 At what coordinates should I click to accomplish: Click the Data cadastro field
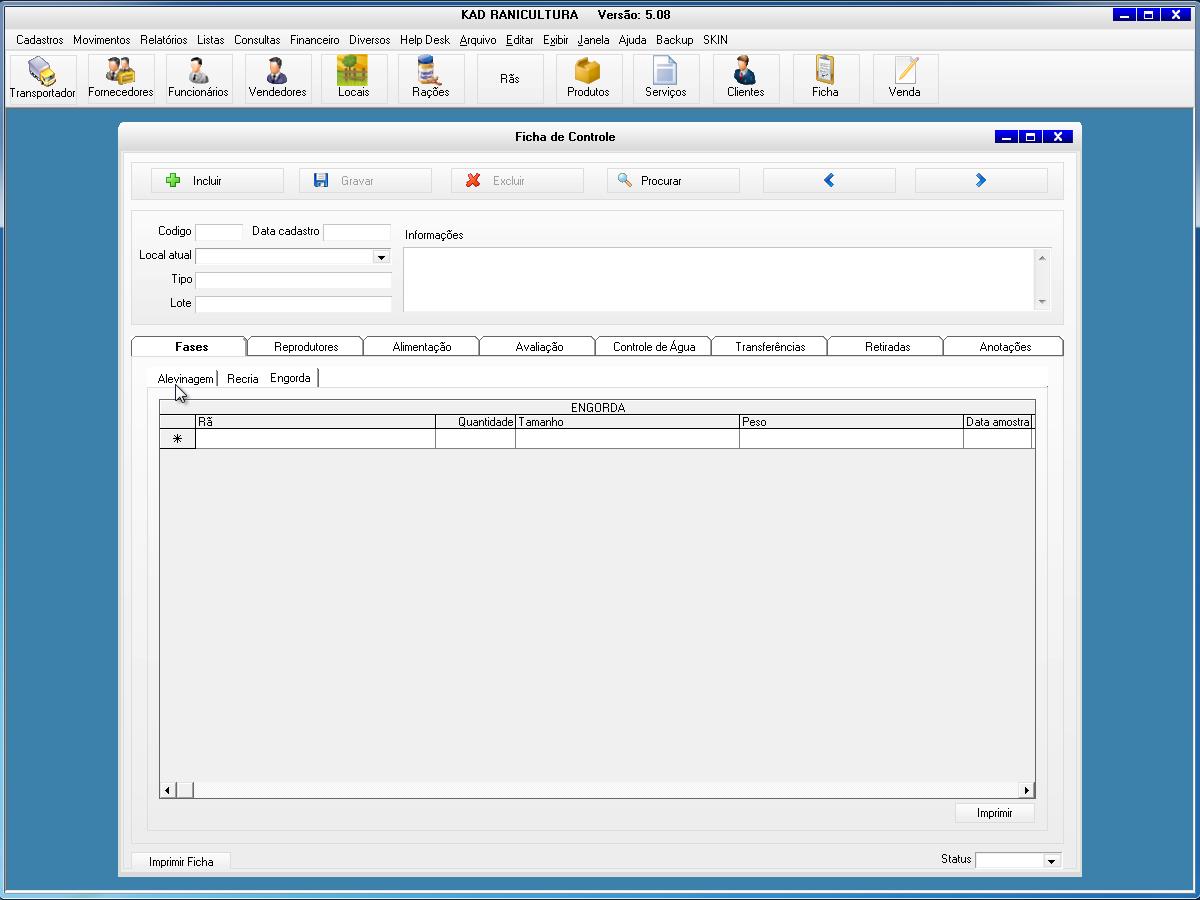[357, 232]
